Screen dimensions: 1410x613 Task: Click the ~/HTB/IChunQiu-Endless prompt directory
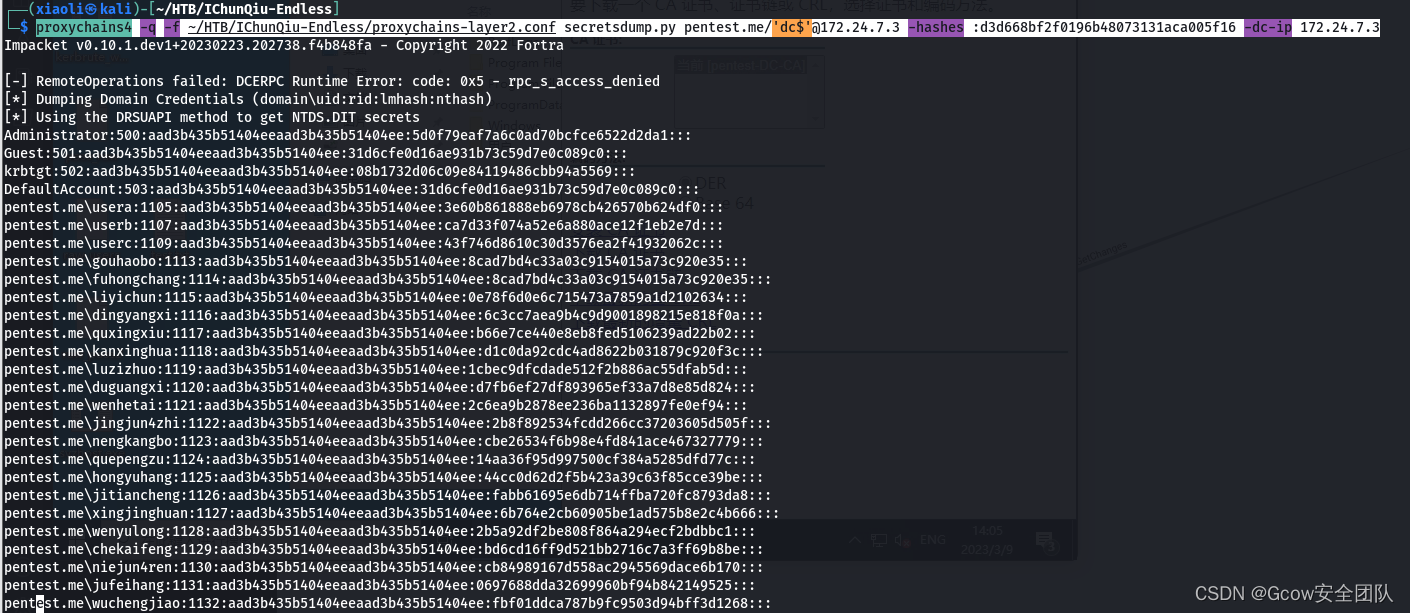click(x=243, y=10)
